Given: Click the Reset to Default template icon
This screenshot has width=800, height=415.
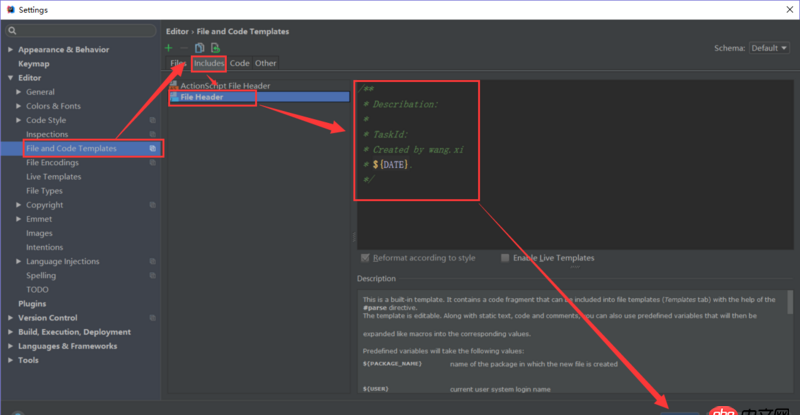Looking at the screenshot, I should point(213,48).
